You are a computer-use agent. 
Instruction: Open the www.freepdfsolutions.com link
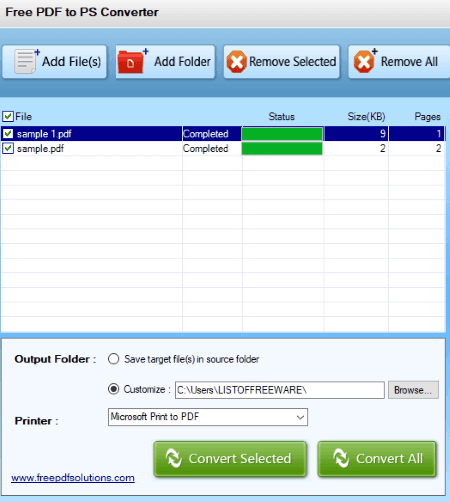point(73,478)
